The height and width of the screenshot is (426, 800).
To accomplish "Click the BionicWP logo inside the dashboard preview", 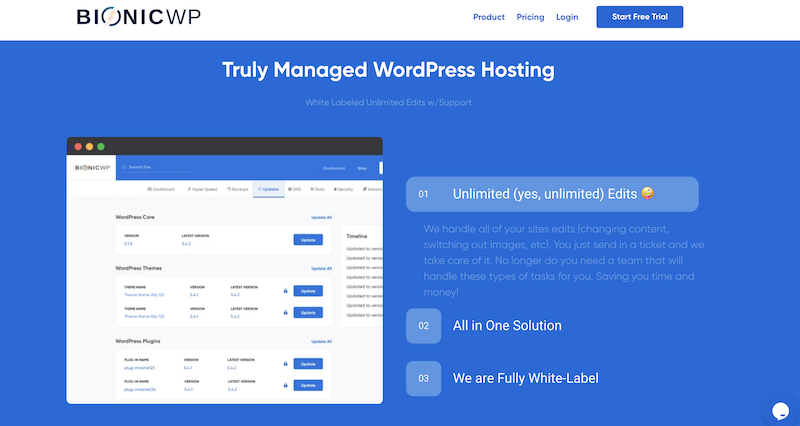I will point(92,167).
